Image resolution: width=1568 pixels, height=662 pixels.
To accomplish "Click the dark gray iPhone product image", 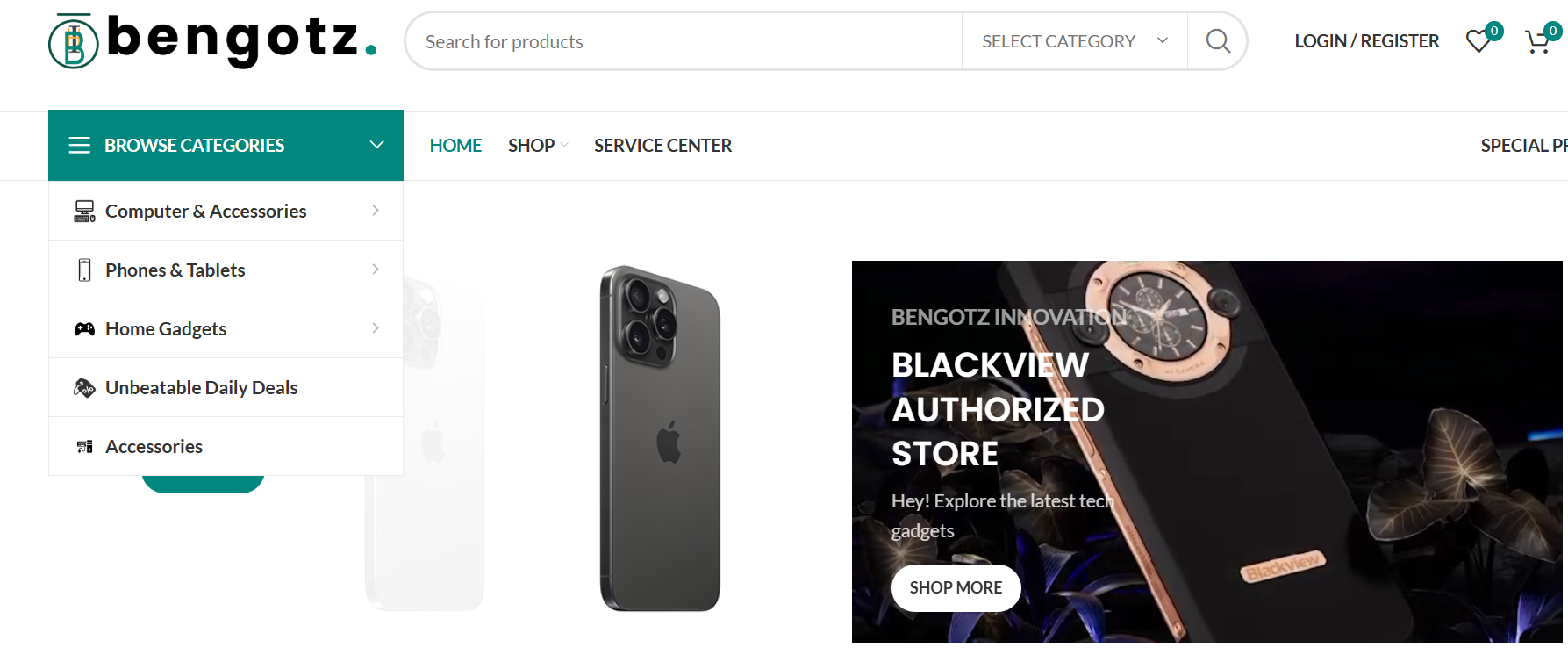I will click(x=660, y=439).
